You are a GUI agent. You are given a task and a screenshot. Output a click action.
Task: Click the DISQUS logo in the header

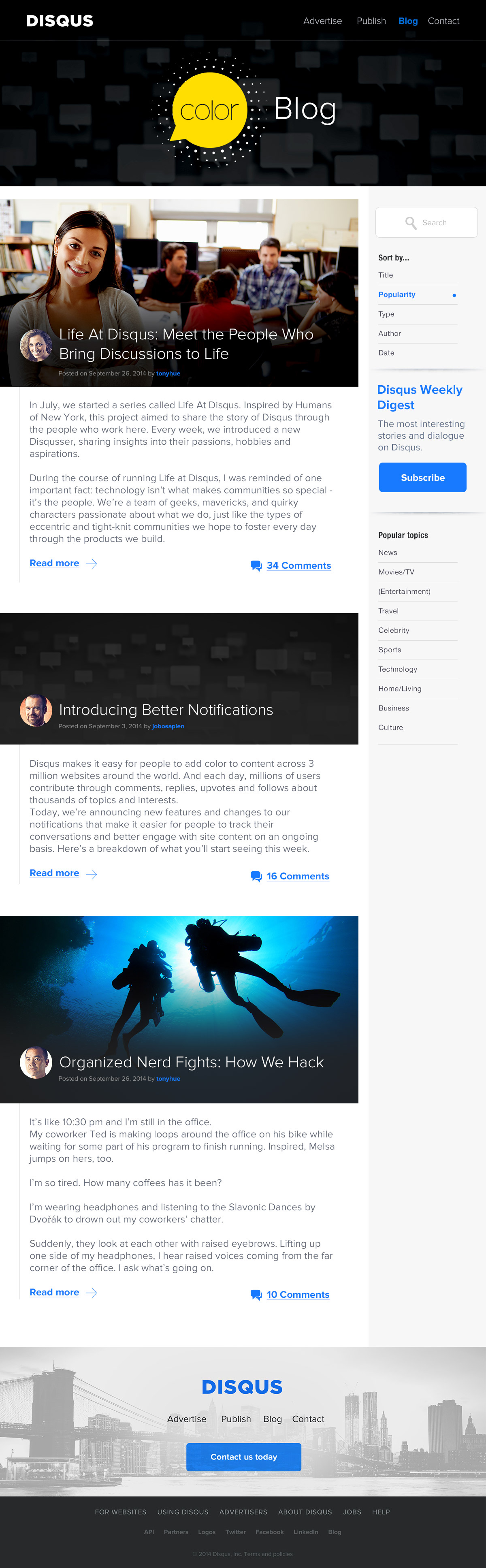click(60, 21)
